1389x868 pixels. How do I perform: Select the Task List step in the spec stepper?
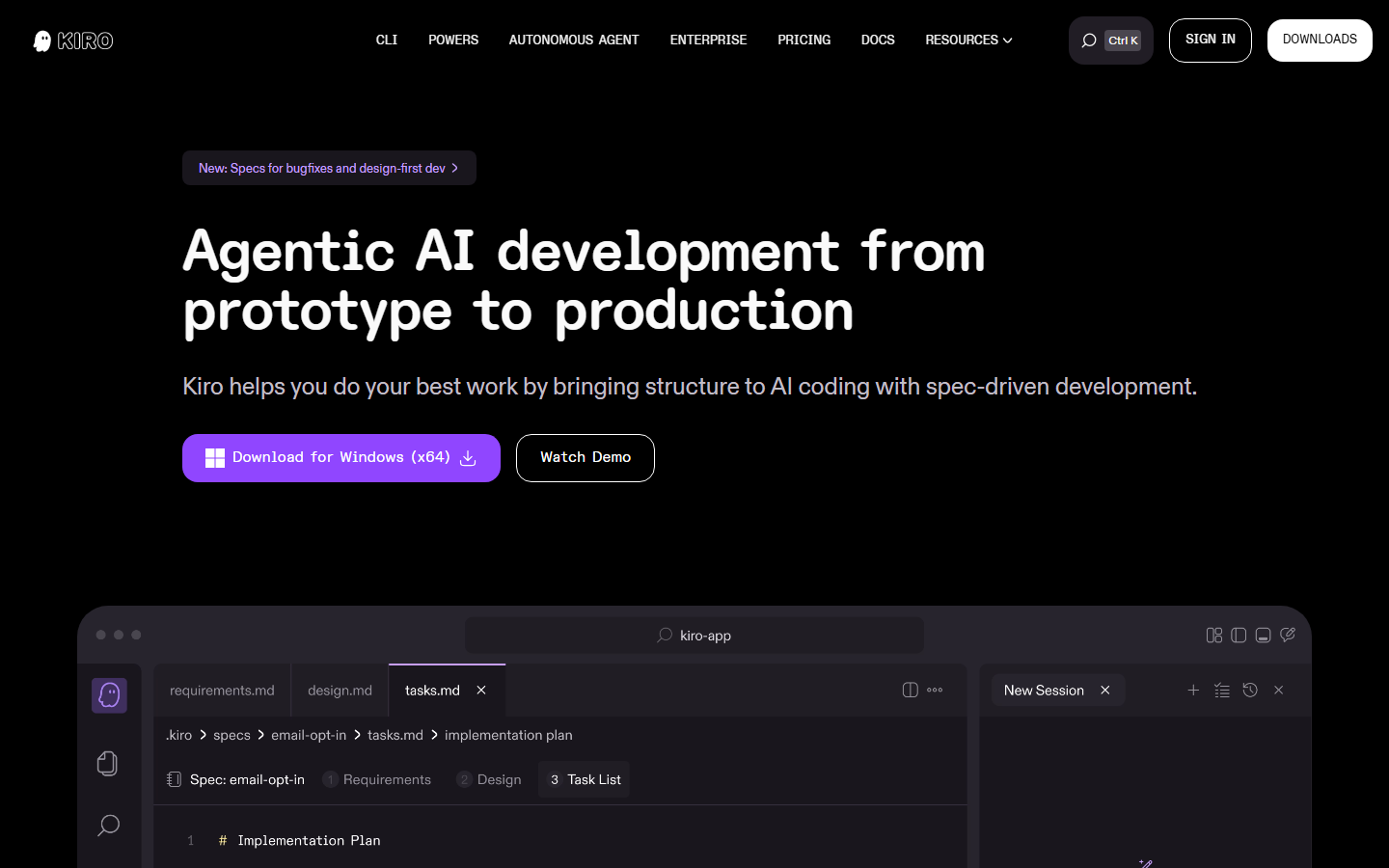(x=583, y=779)
